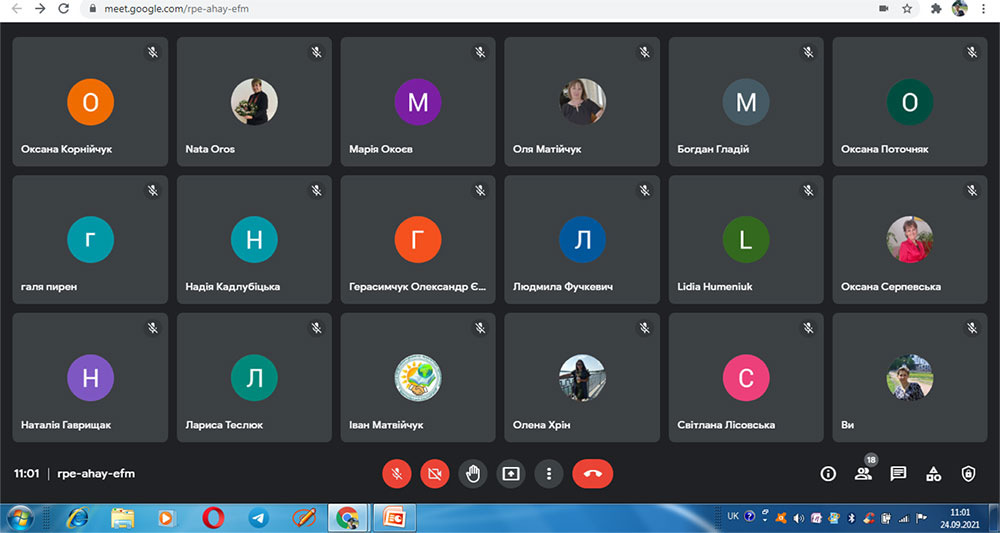Open the present now screen share button
Image resolution: width=1000 pixels, height=533 pixels.
coord(511,474)
